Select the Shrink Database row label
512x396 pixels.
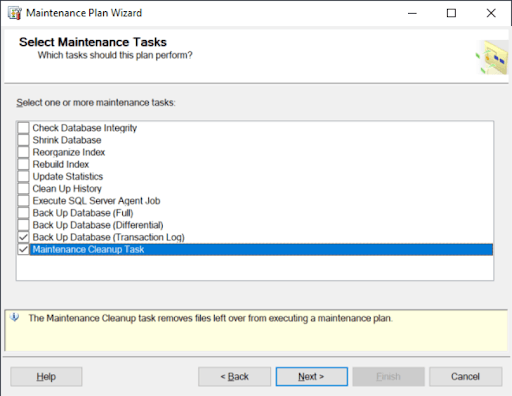coord(67,140)
